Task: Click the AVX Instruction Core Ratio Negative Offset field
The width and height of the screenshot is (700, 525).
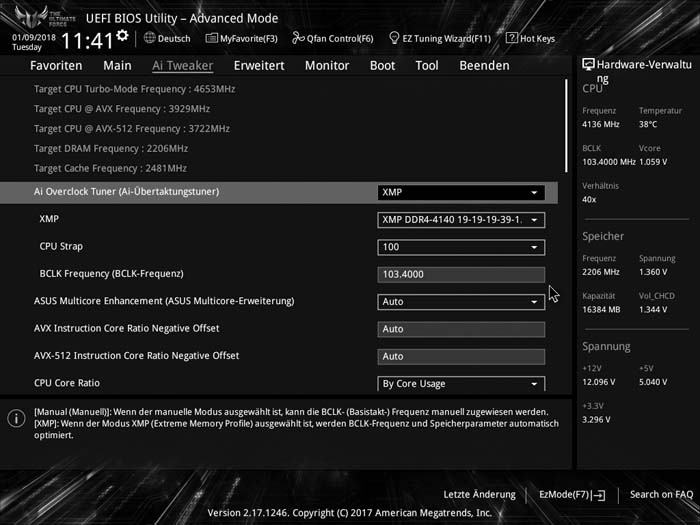Action: click(x=461, y=329)
